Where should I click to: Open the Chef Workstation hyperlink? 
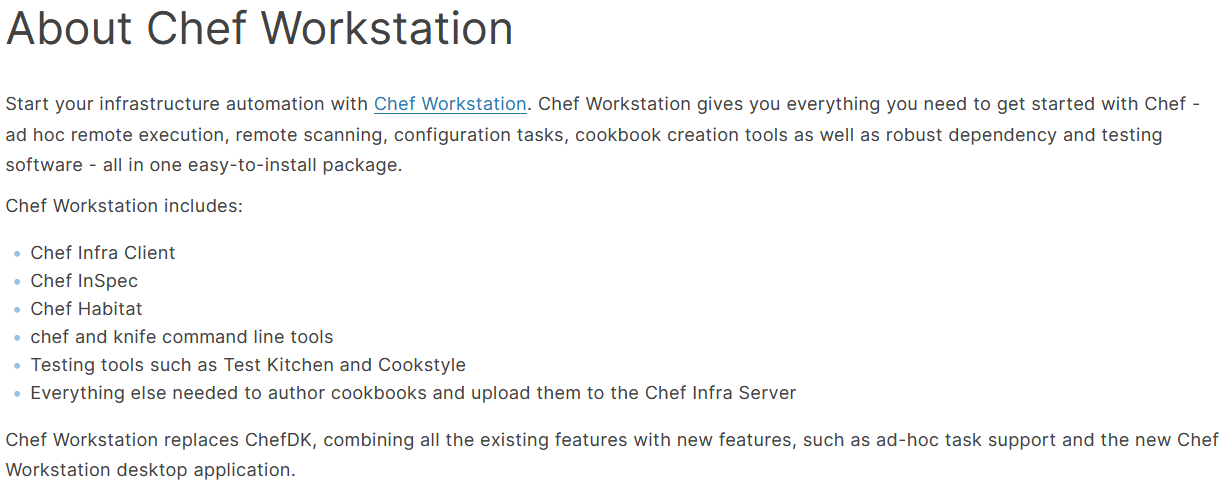(x=450, y=104)
